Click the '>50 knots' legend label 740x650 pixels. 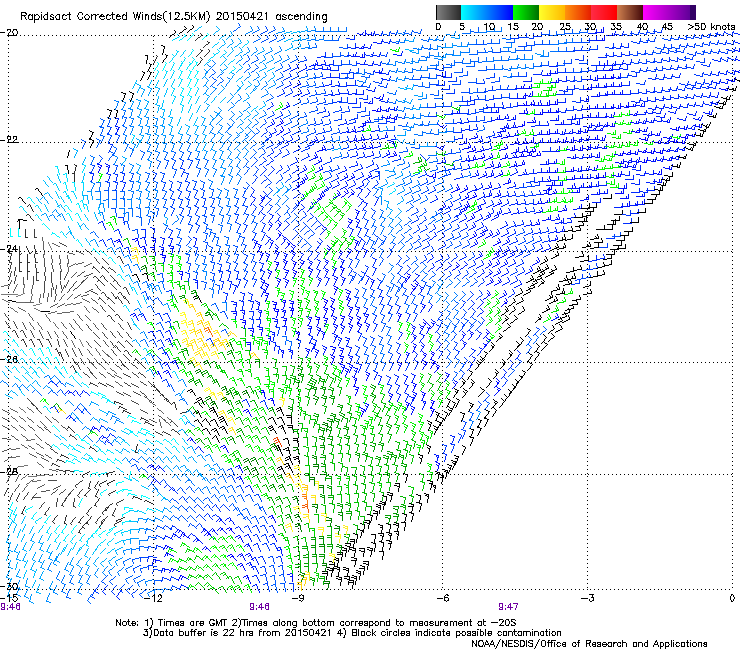coord(711,27)
